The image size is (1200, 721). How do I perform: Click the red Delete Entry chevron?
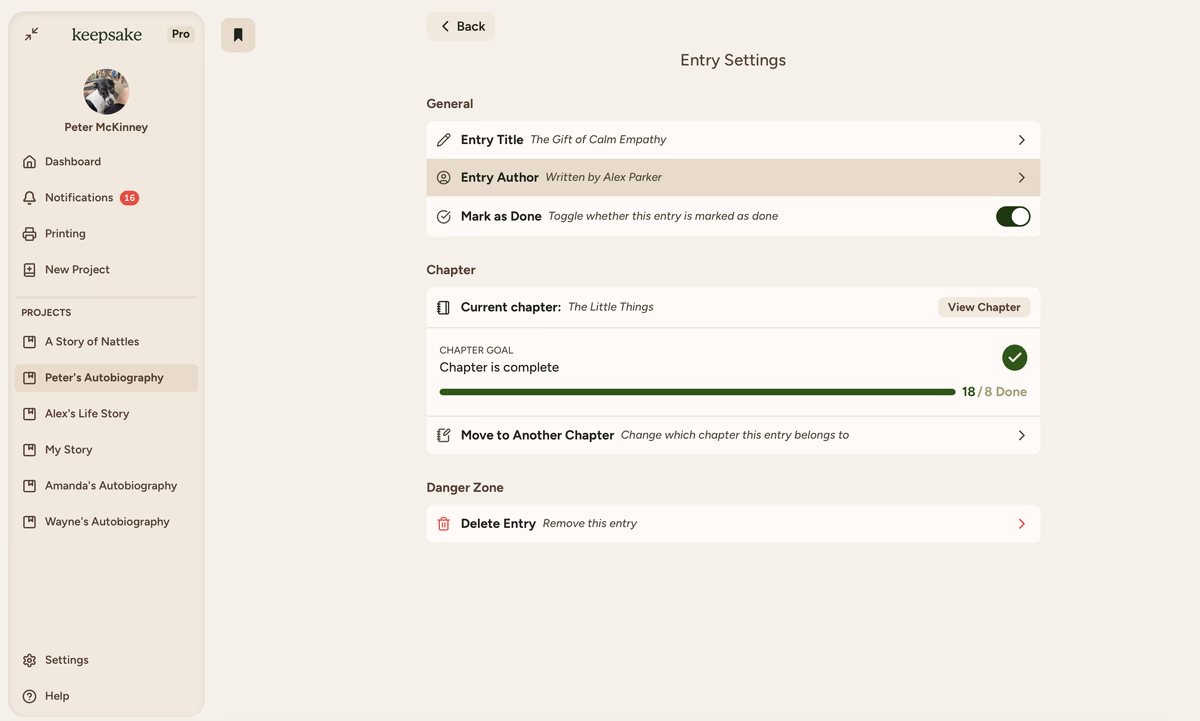tap(1021, 524)
